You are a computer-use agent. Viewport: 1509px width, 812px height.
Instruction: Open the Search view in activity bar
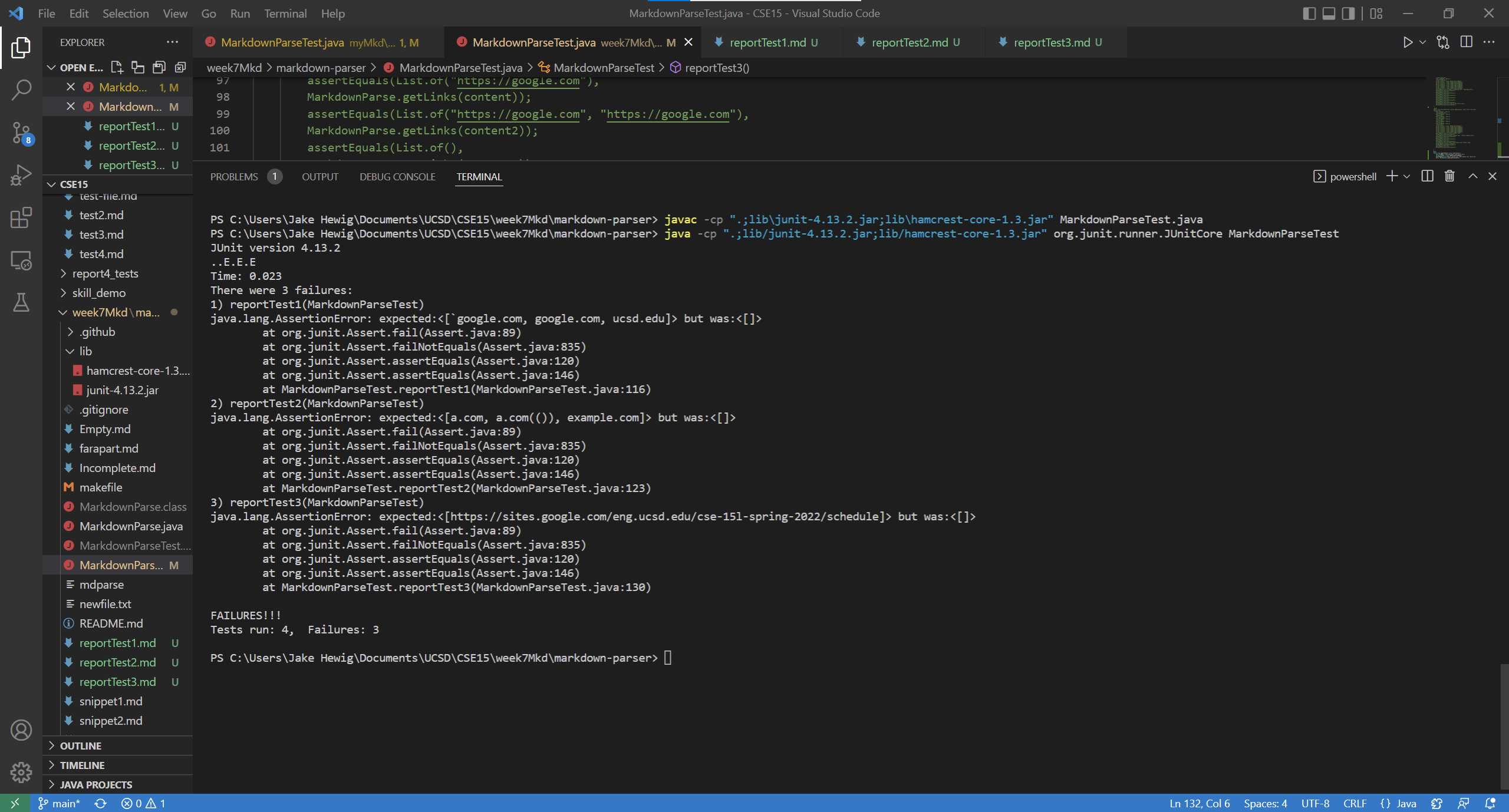pos(21,90)
